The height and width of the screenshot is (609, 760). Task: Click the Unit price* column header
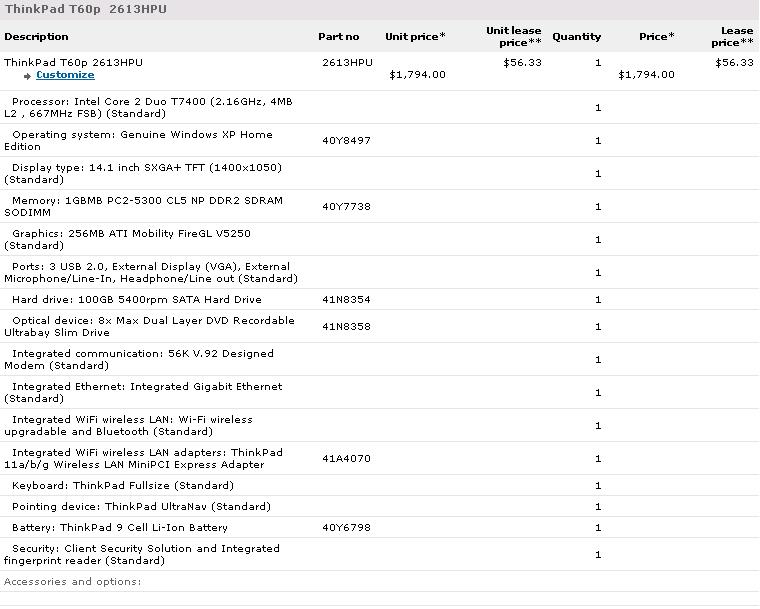pyautogui.click(x=415, y=36)
